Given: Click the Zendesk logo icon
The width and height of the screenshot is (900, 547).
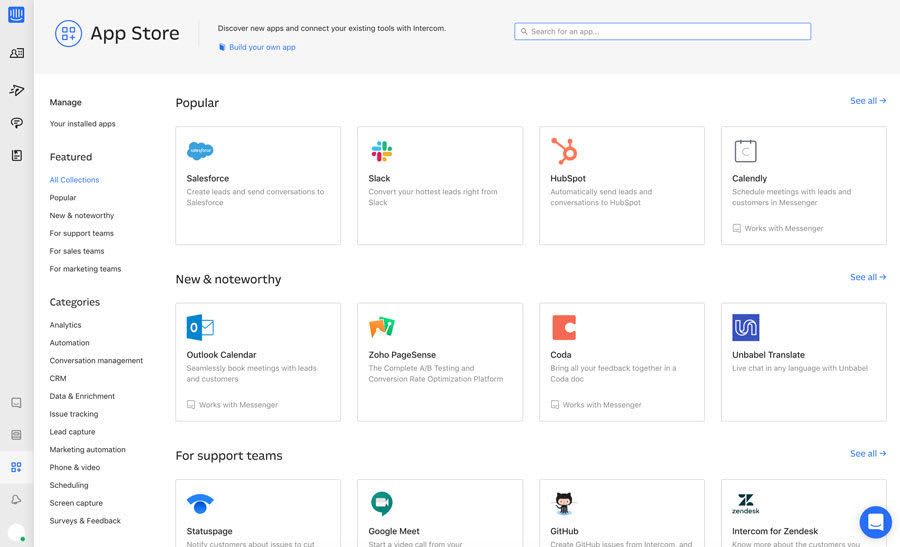Looking at the screenshot, I should (746, 503).
